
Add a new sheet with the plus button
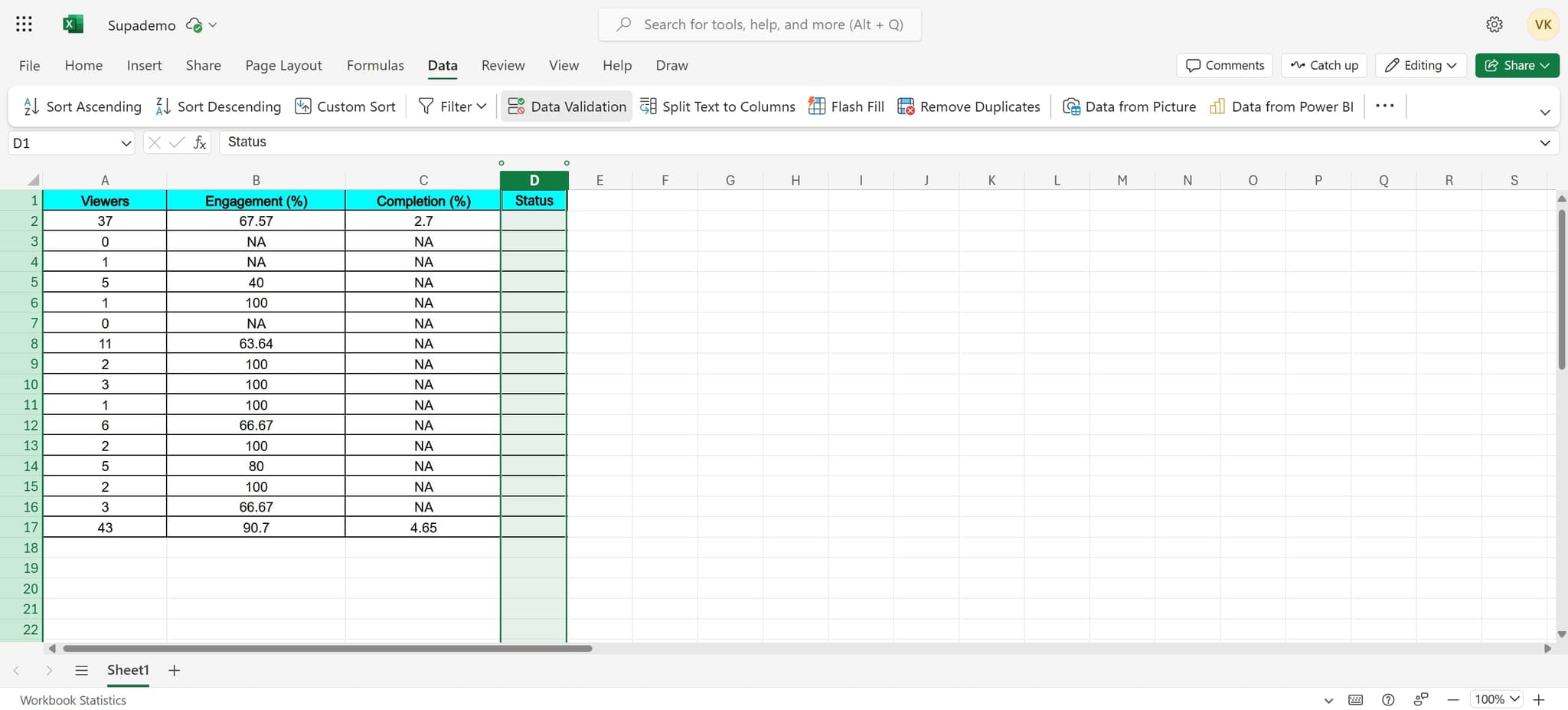click(x=174, y=669)
